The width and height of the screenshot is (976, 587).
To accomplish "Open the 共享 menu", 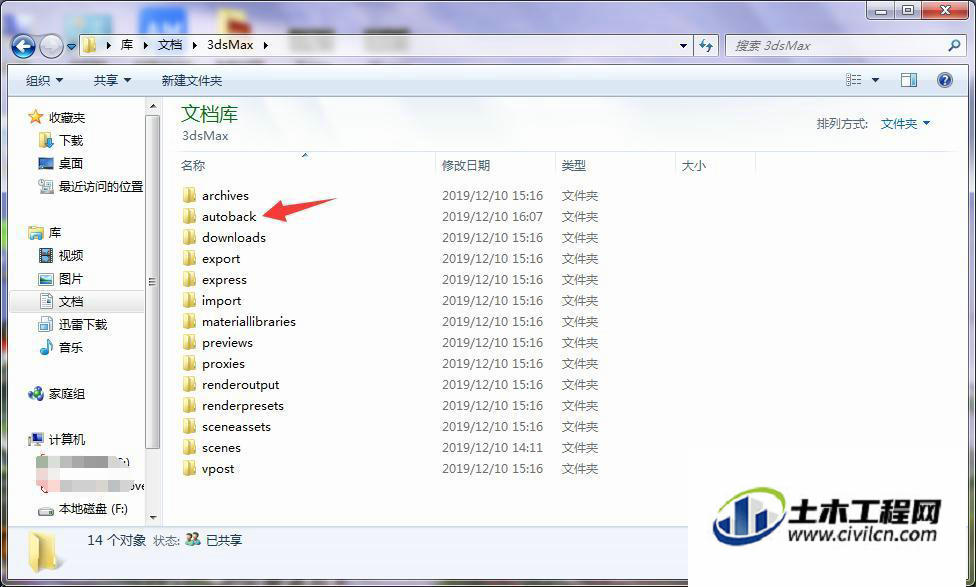I will tap(112, 80).
